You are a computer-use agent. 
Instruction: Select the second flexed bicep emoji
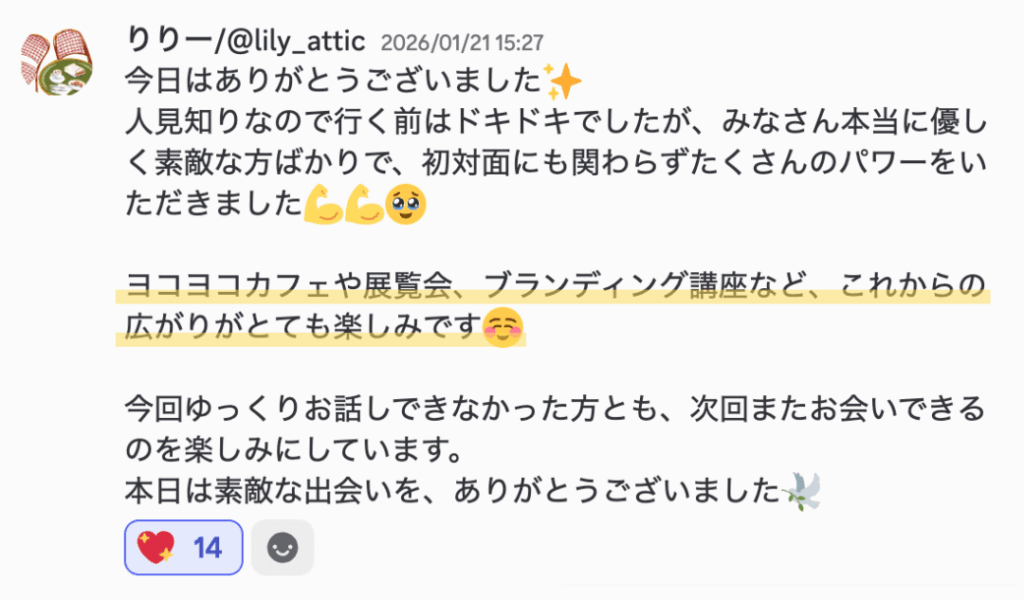tap(364, 204)
